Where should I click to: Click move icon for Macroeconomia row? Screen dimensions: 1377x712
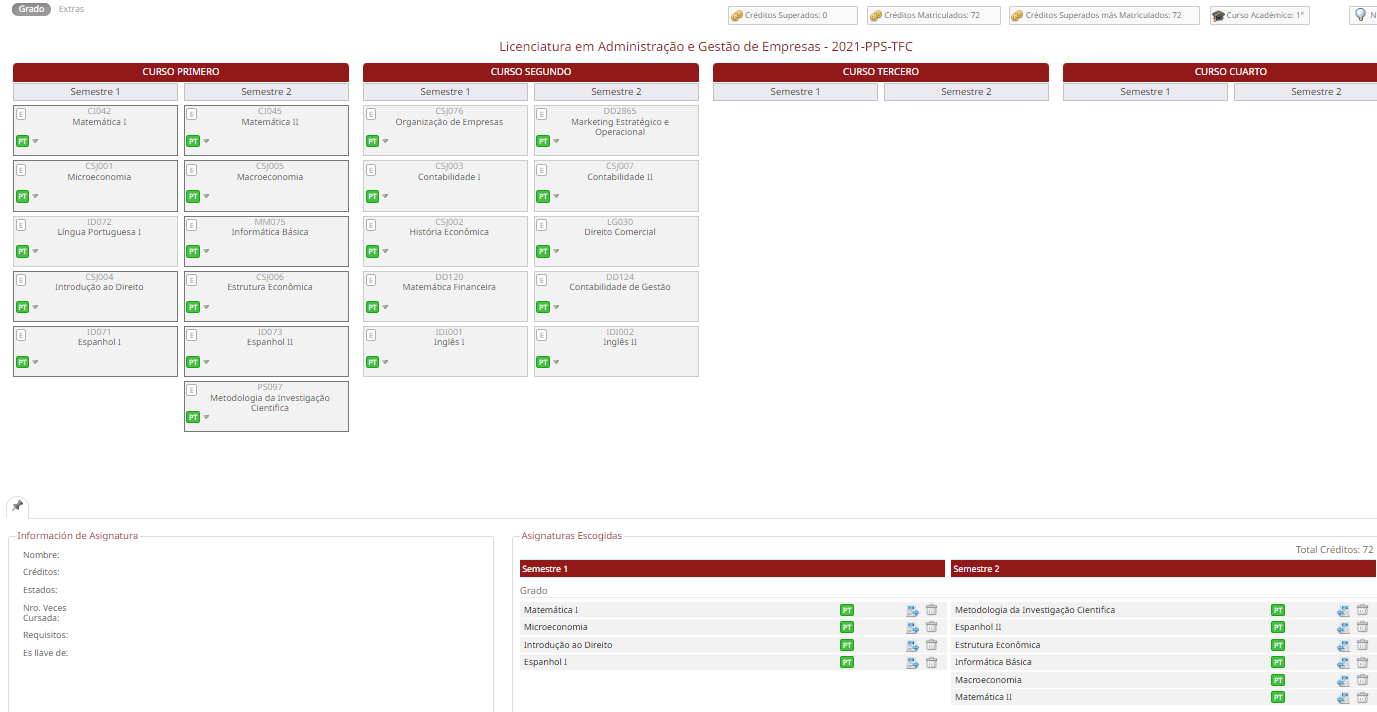1343,680
